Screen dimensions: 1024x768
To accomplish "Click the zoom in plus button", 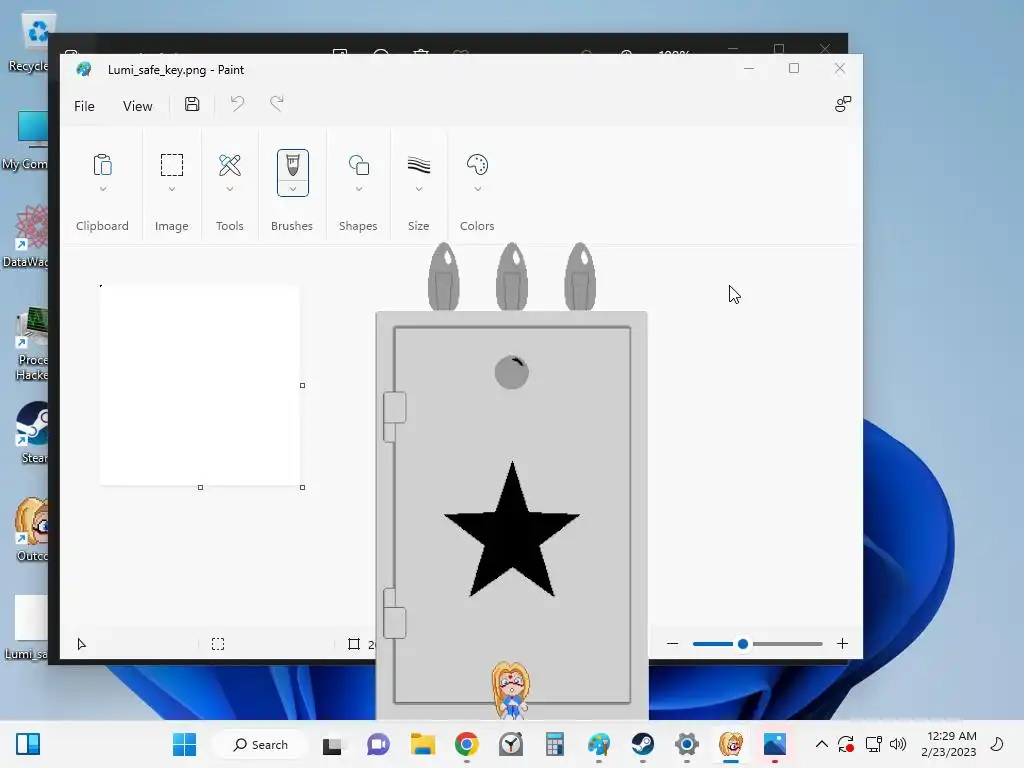I will click(842, 644).
